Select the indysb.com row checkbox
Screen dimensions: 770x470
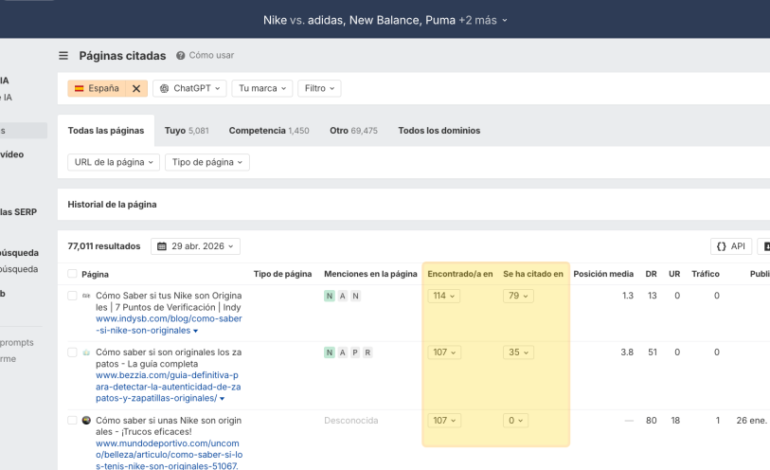(x=72, y=296)
